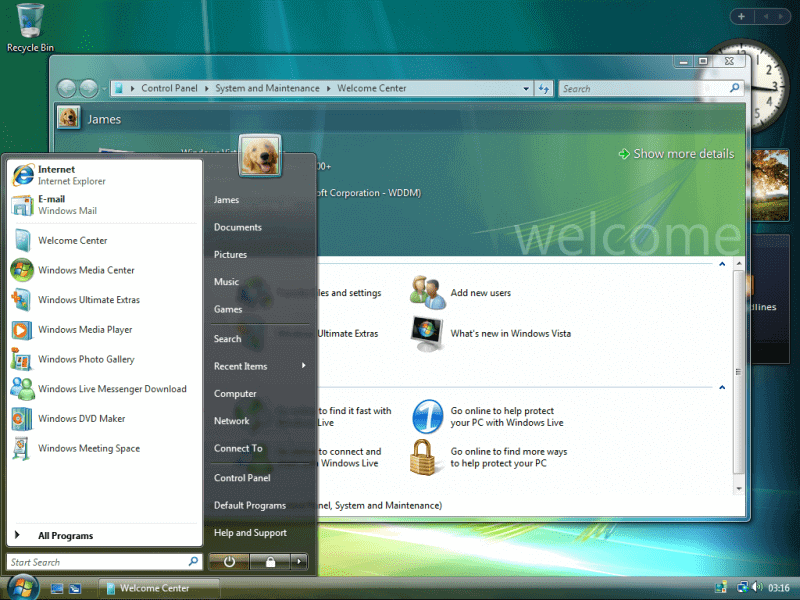Screen dimensions: 800x600
Task: Open address bar history dropdown
Action: (526, 88)
